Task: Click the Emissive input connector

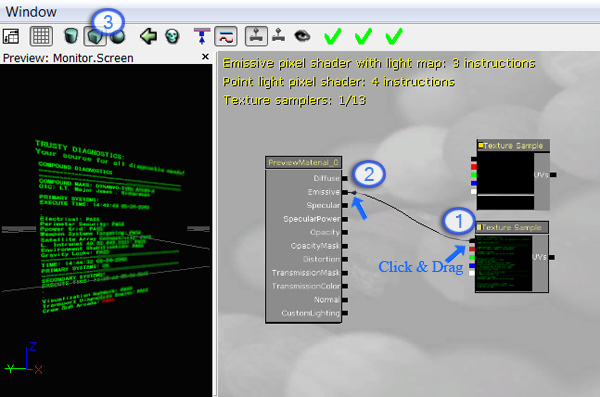Action: tap(345, 192)
